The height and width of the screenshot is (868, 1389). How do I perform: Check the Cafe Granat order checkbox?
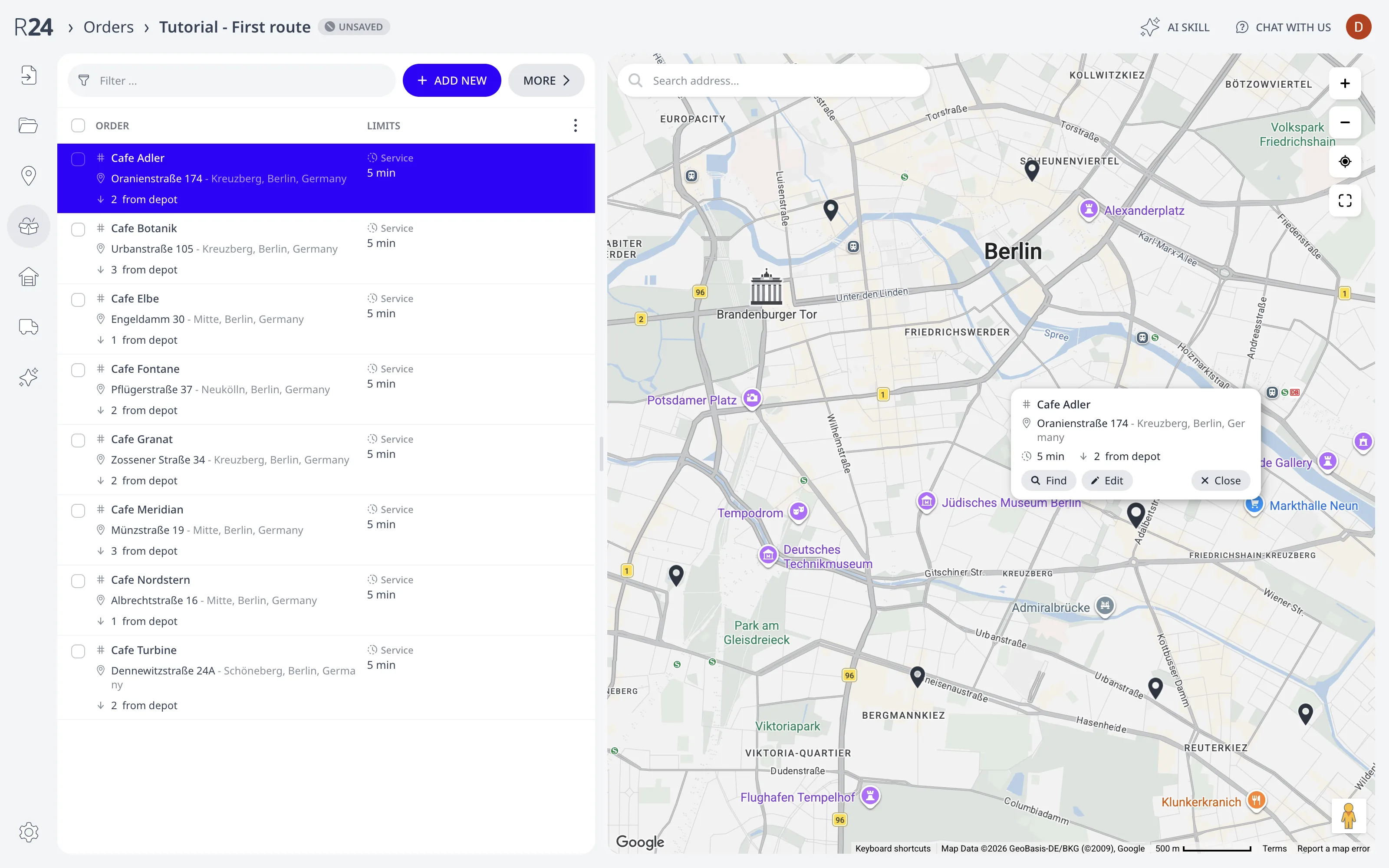pyautogui.click(x=78, y=441)
